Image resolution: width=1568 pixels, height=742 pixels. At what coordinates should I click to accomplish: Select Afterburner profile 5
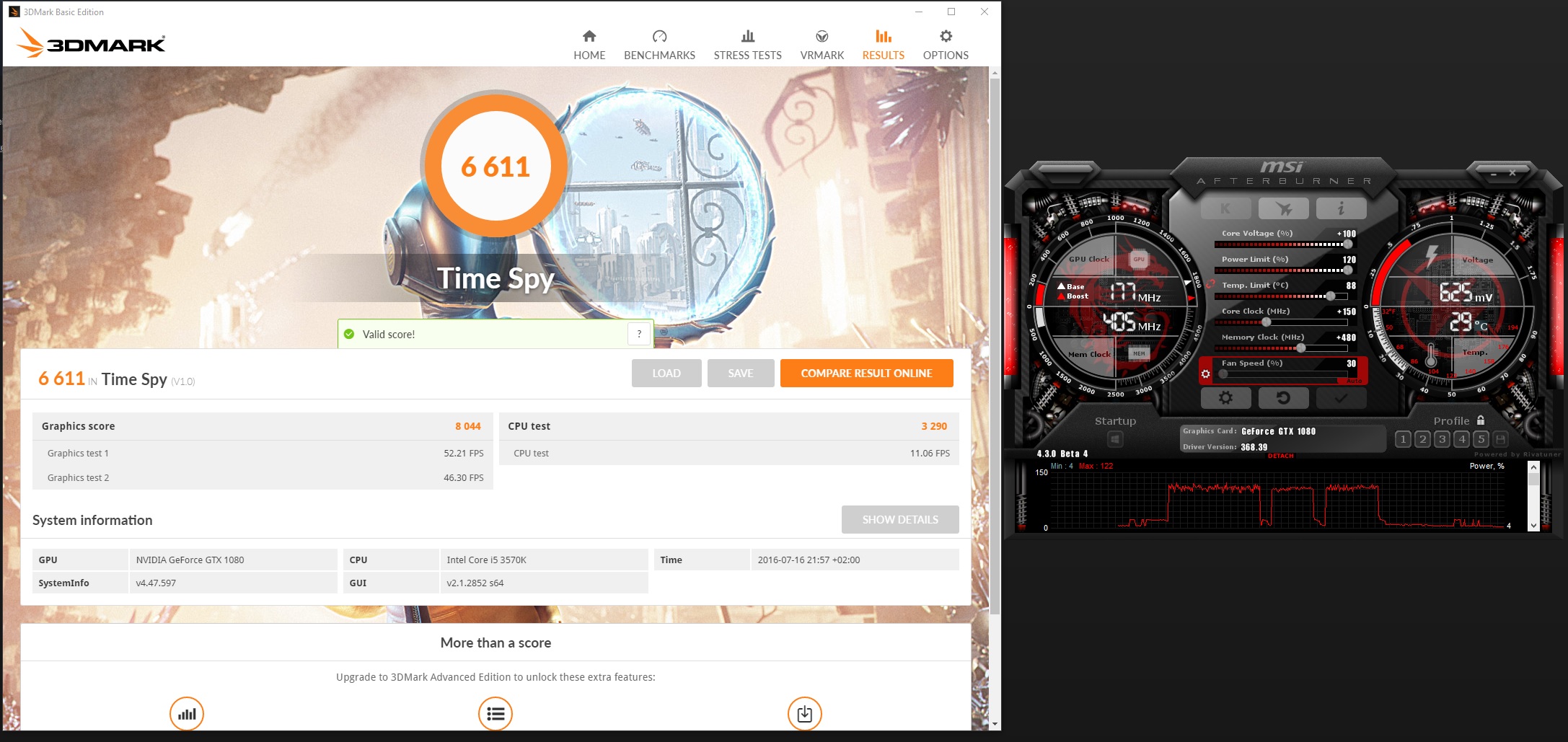click(x=1481, y=438)
